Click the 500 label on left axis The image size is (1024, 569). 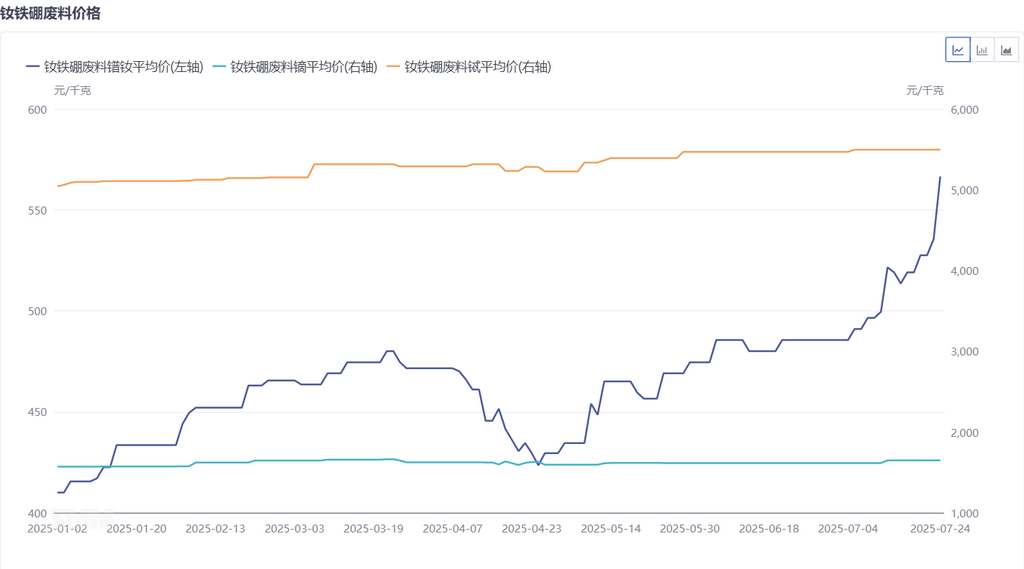37,312
